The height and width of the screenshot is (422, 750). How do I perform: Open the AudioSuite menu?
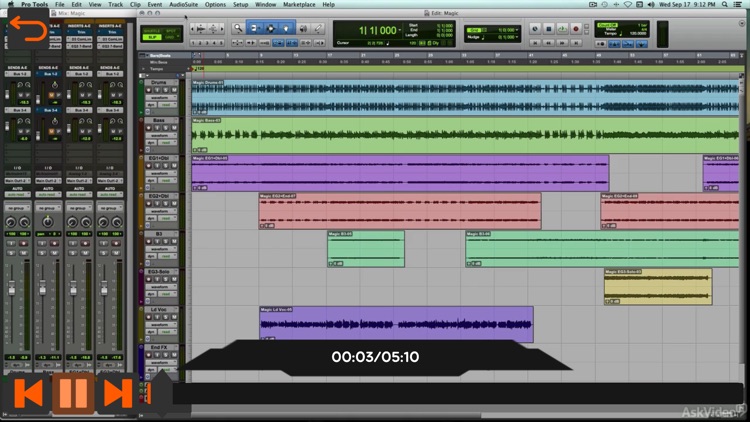point(184,4)
